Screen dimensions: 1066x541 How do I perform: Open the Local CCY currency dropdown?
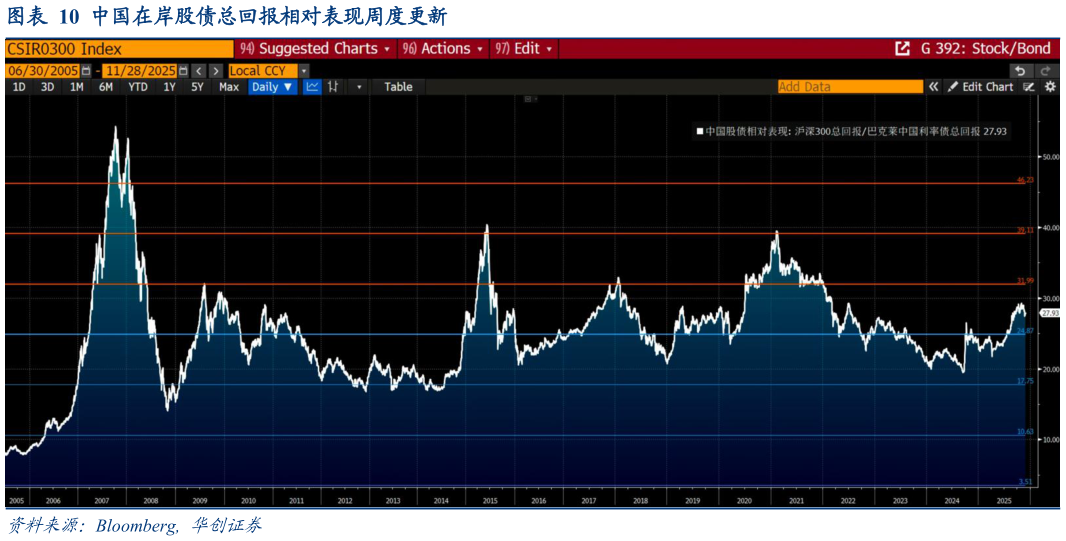[303, 71]
